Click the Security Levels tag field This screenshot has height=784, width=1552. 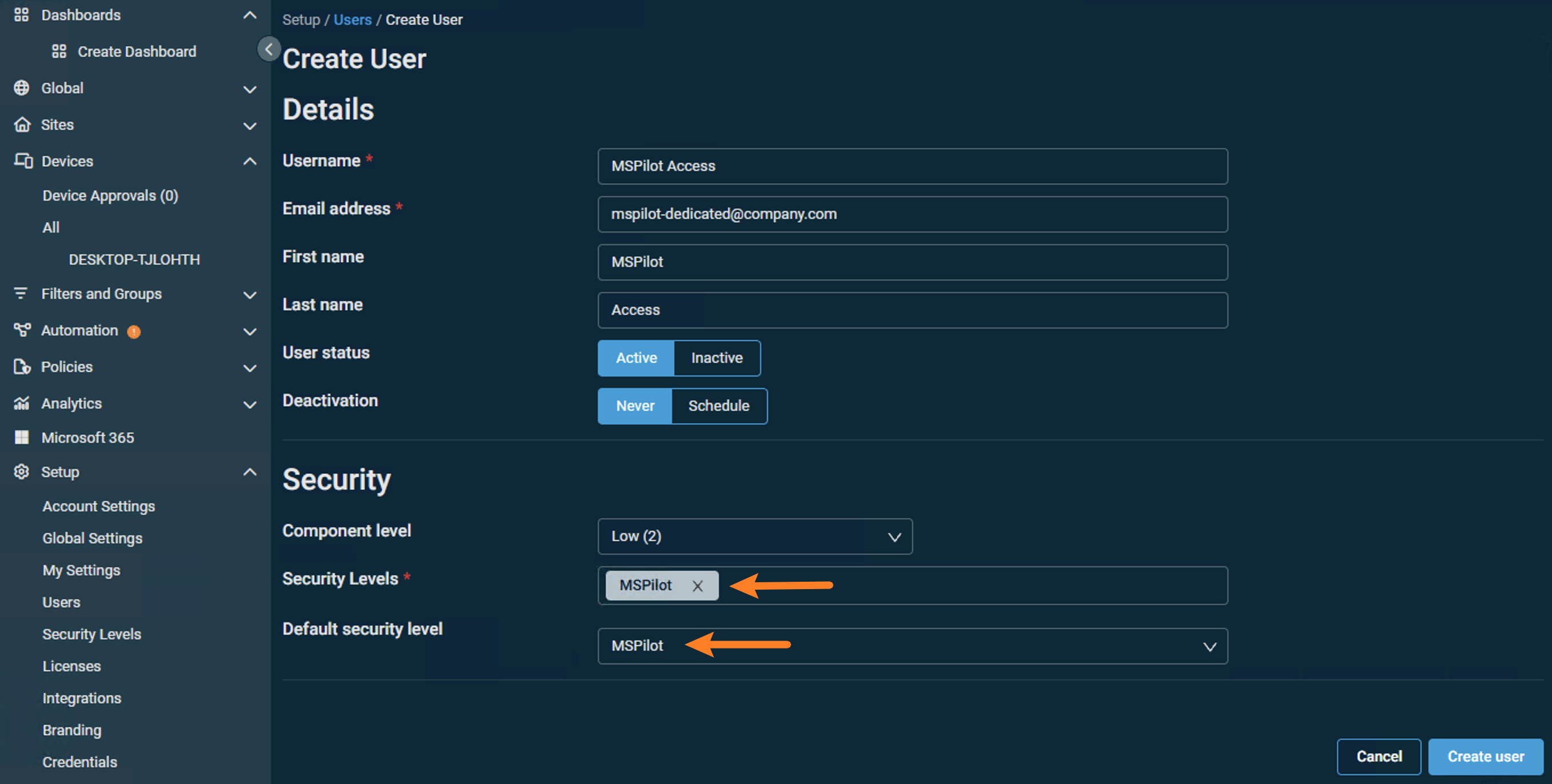click(x=913, y=586)
